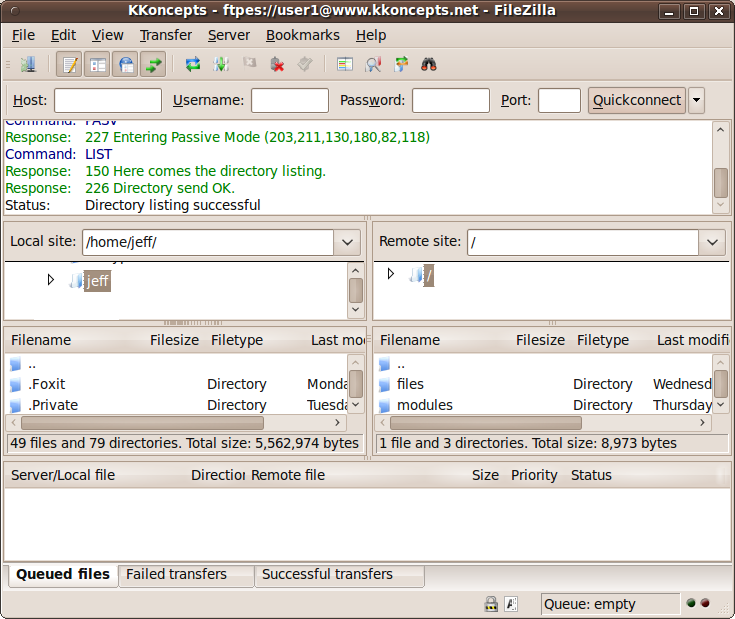Viewport: 735px width, 619px height.
Task: Select the remote modules directory
Action: [544, 405]
